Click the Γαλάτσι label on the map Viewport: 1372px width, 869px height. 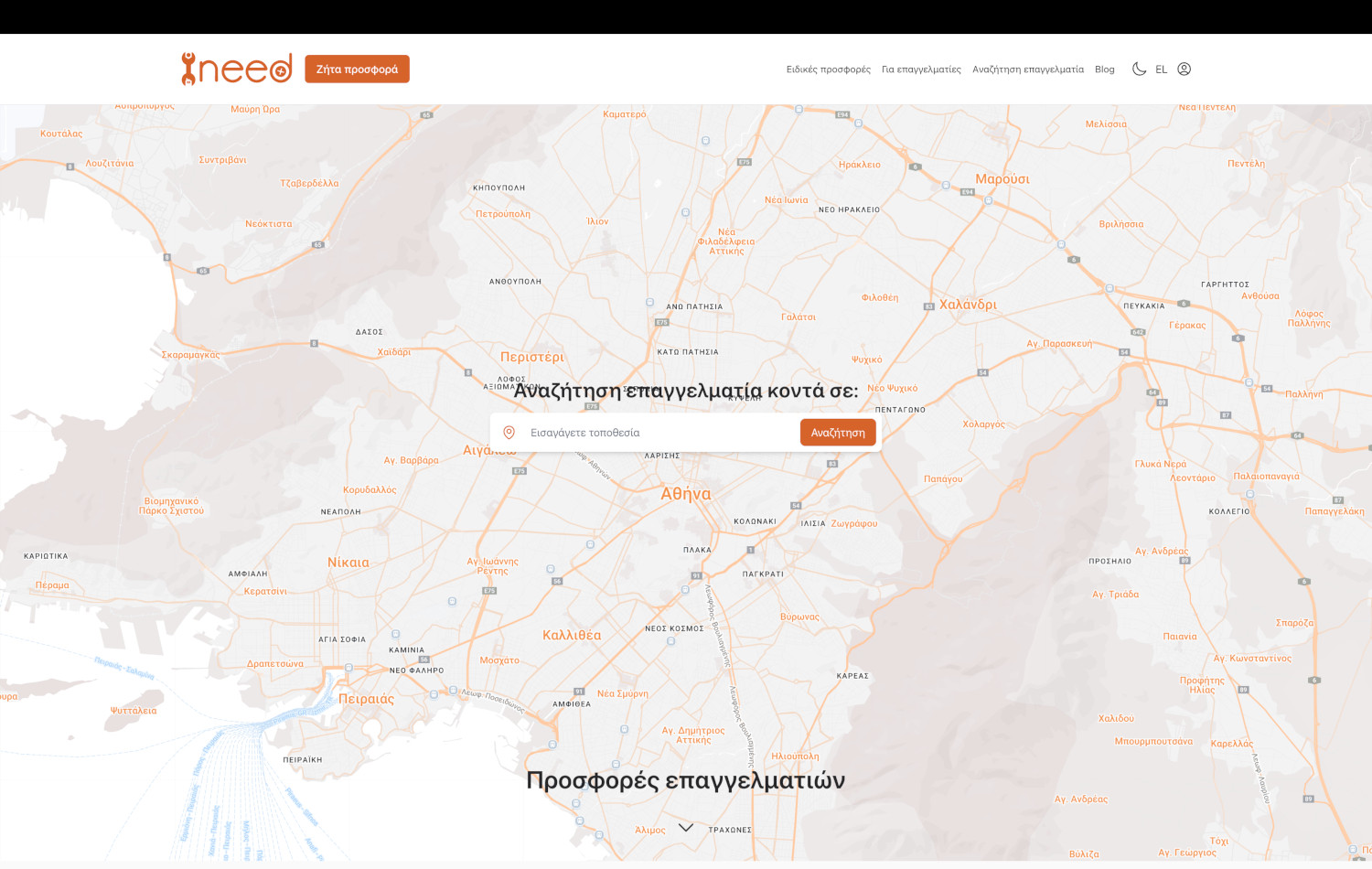tap(799, 317)
